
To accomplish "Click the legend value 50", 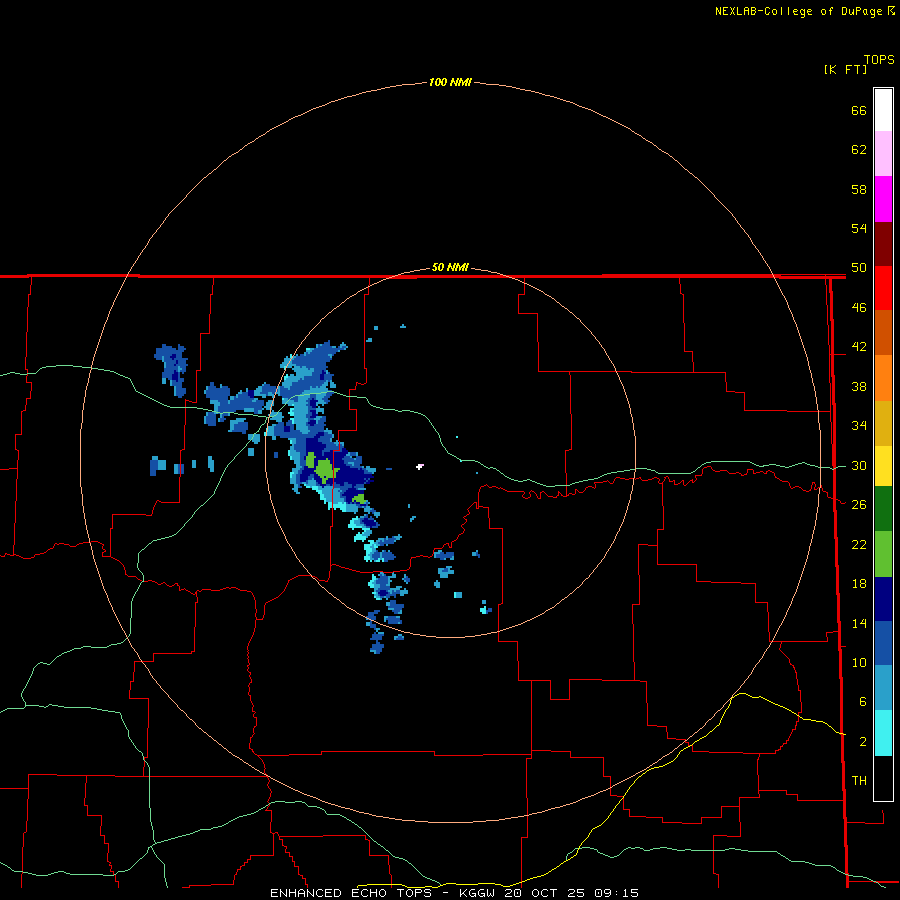I will click(859, 267).
